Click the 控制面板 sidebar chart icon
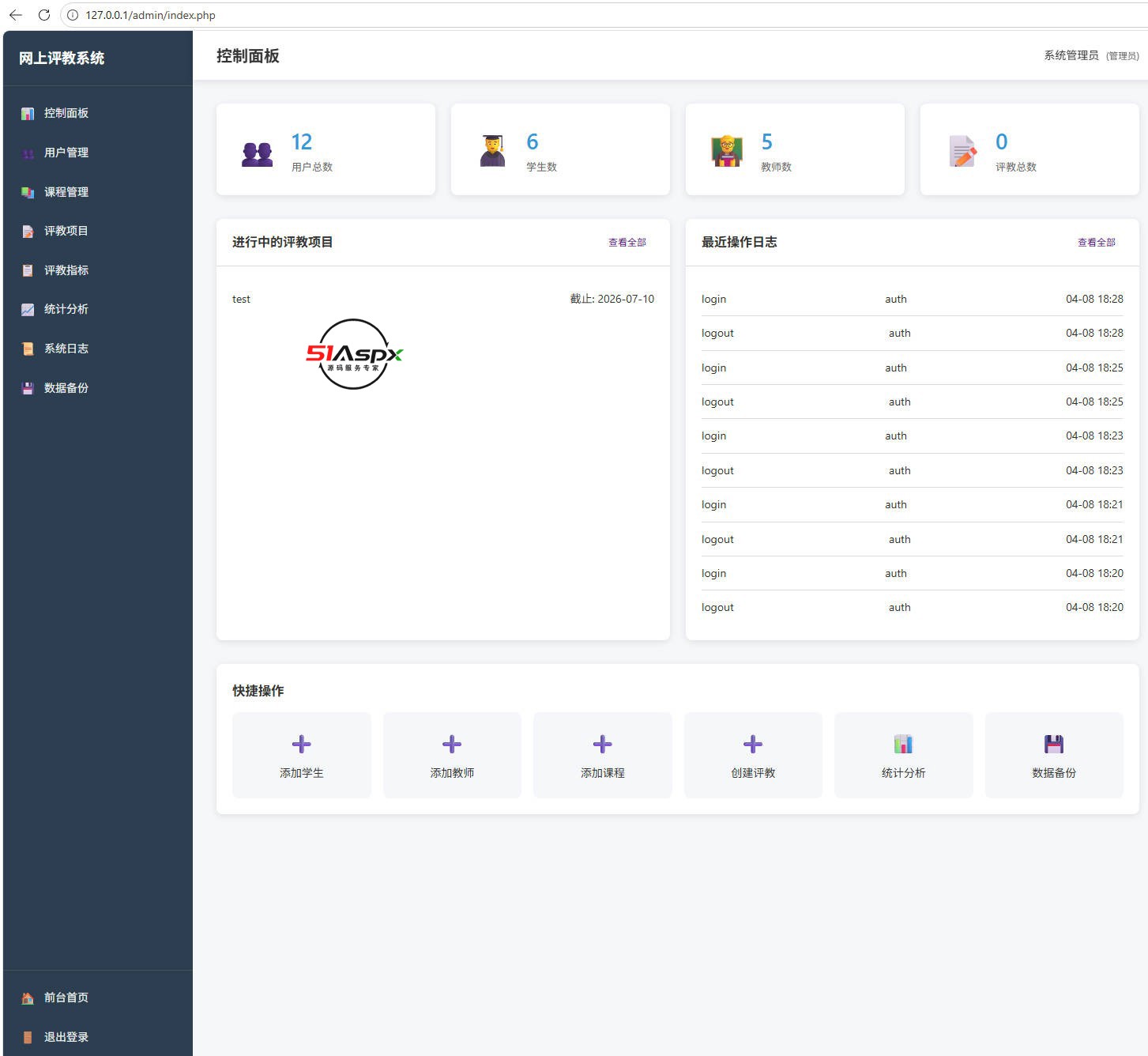This screenshot has height=1056, width=1148. point(28,114)
